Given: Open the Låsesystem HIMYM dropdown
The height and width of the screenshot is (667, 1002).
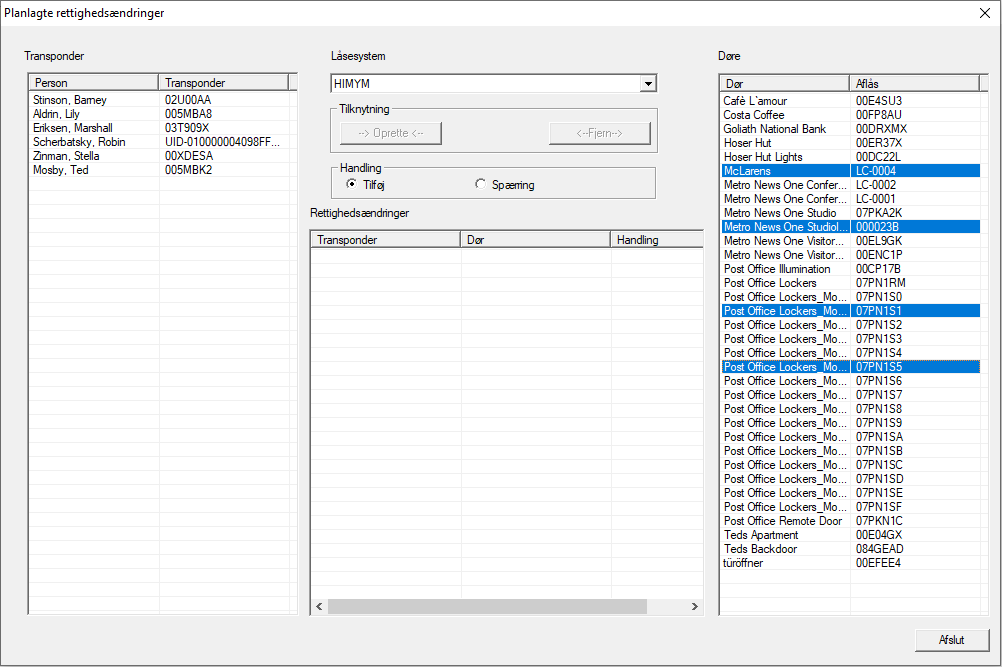Looking at the screenshot, I should 647,84.
